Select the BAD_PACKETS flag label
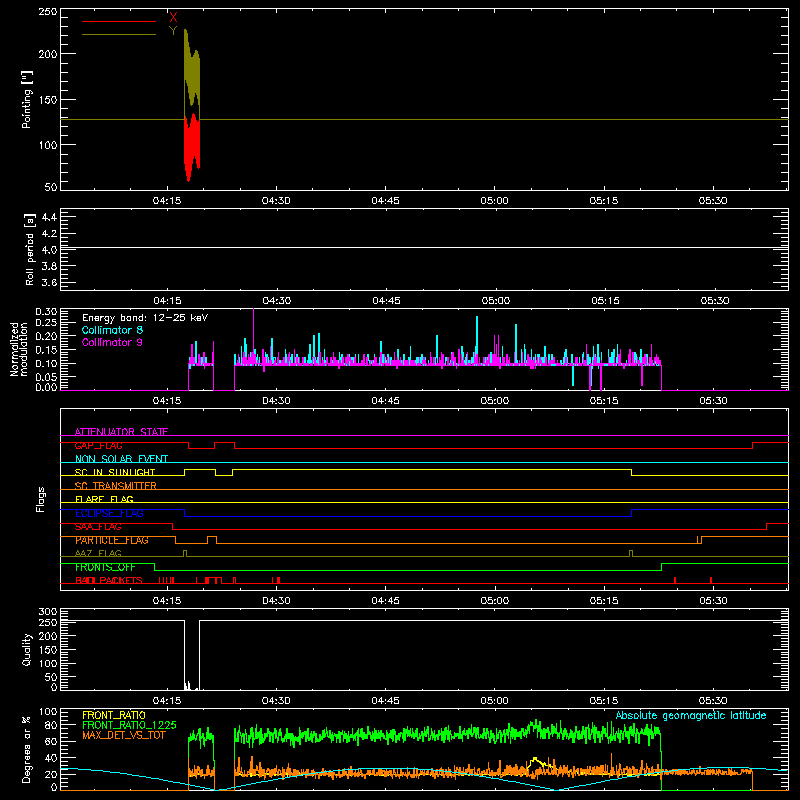This screenshot has width=800, height=800. [x=109, y=581]
